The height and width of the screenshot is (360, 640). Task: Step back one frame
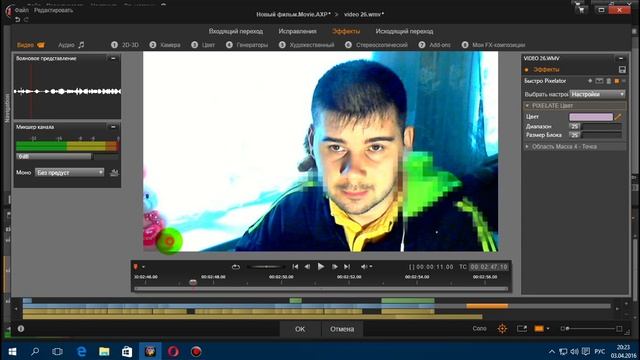[x=307, y=267]
